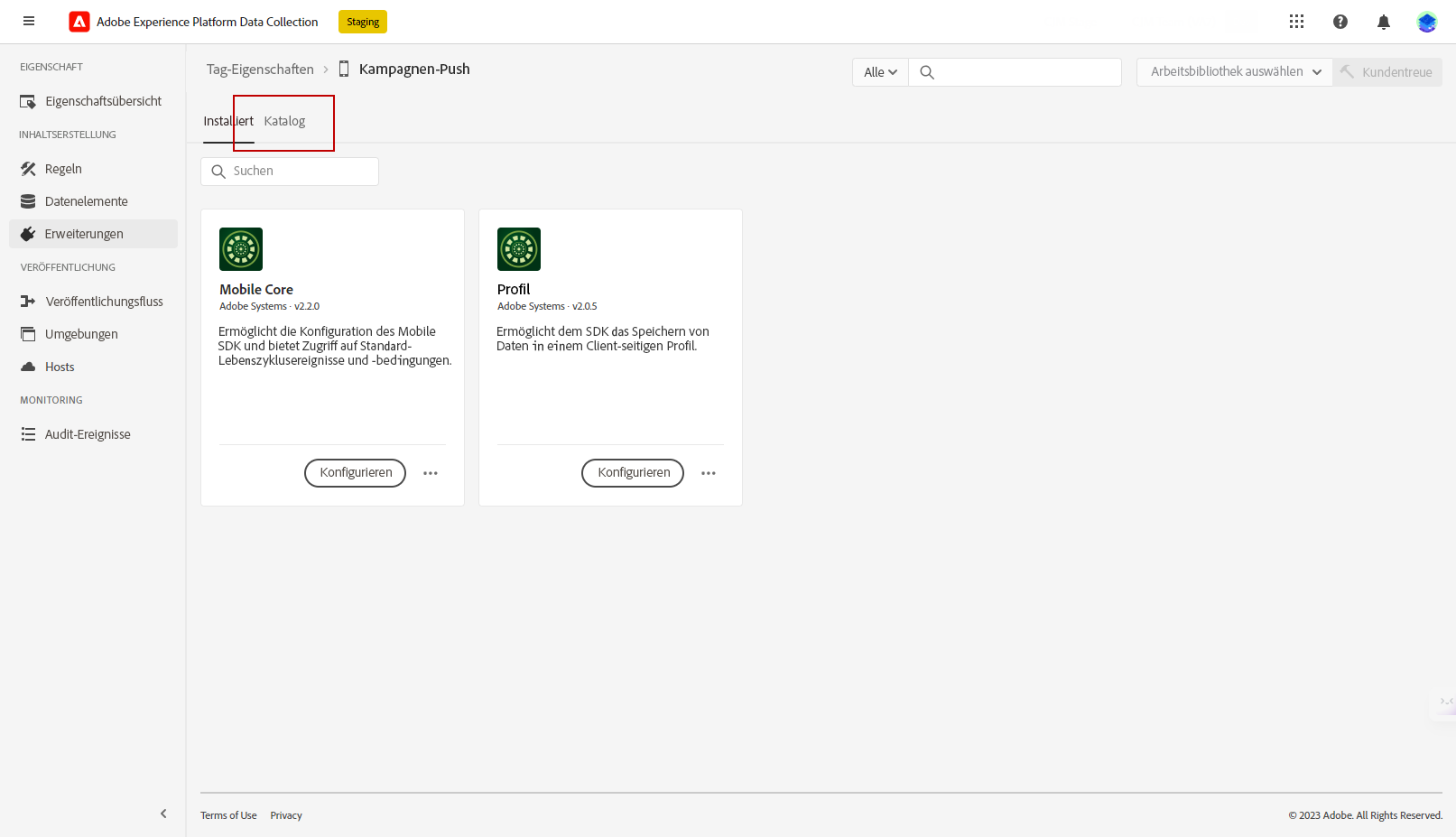Open the hamburger navigation menu
The width and height of the screenshot is (1456, 837).
click(29, 22)
